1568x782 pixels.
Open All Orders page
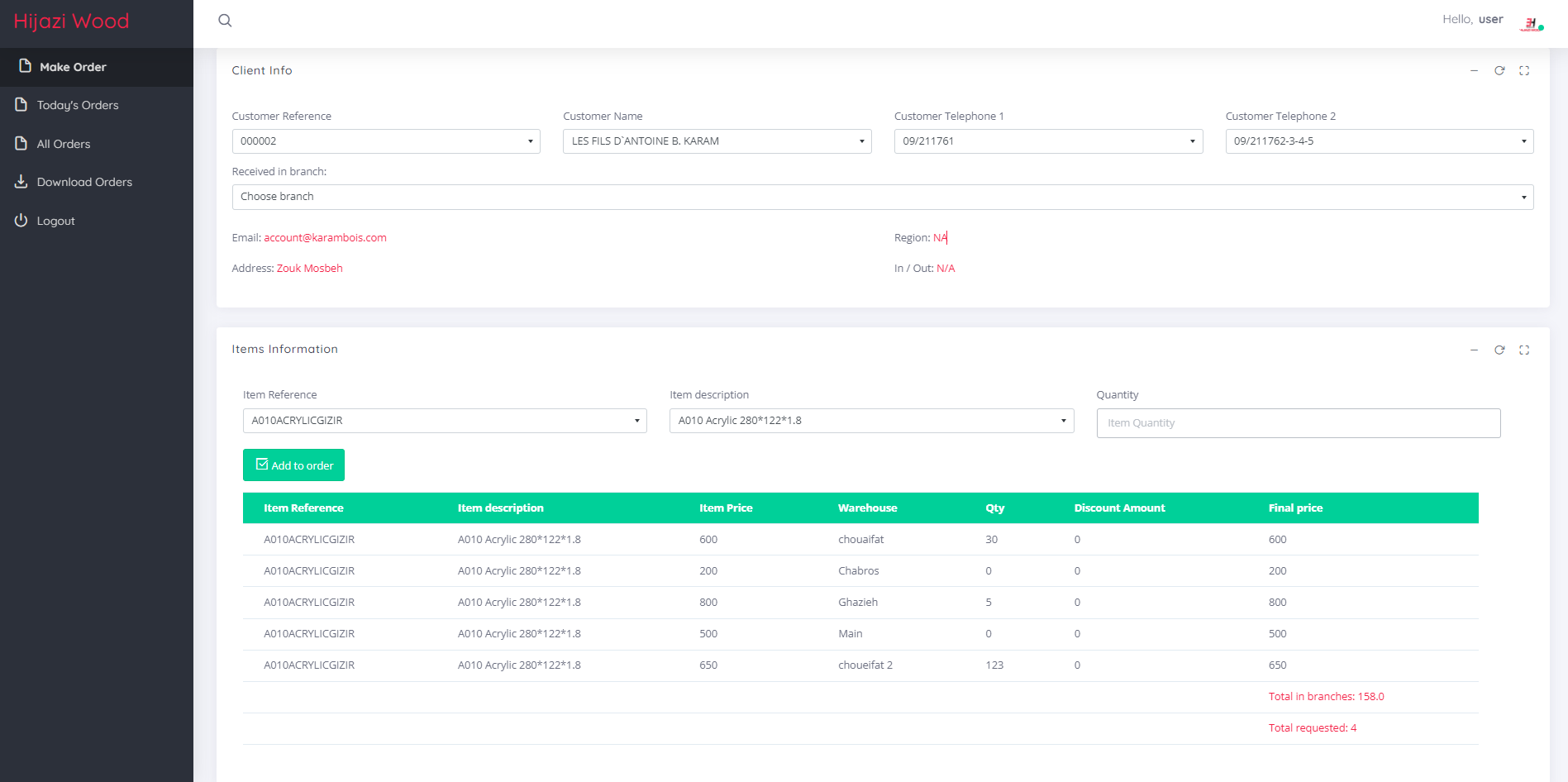pyautogui.click(x=64, y=144)
